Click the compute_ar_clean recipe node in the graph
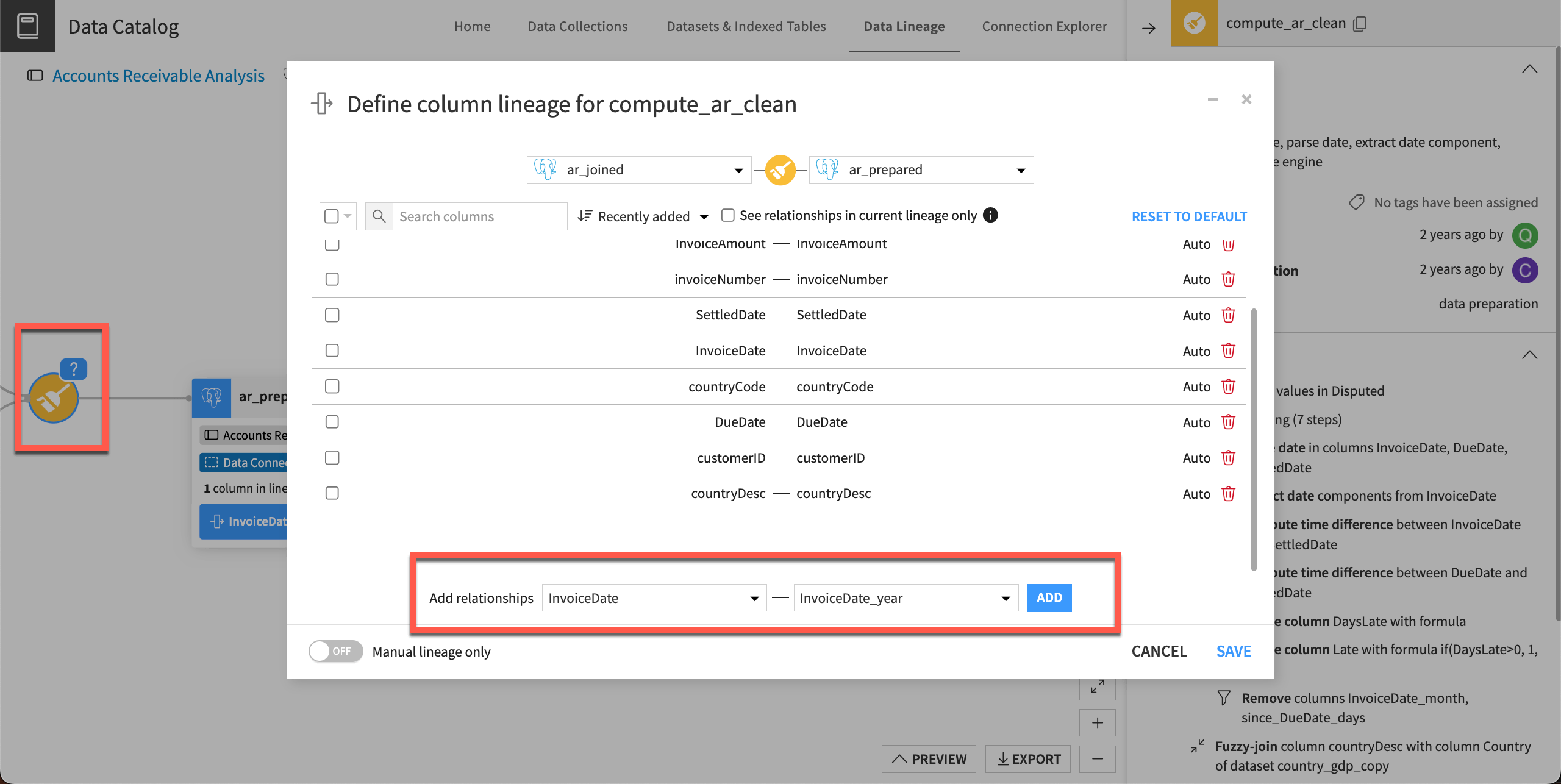The image size is (1561, 784). [54, 399]
